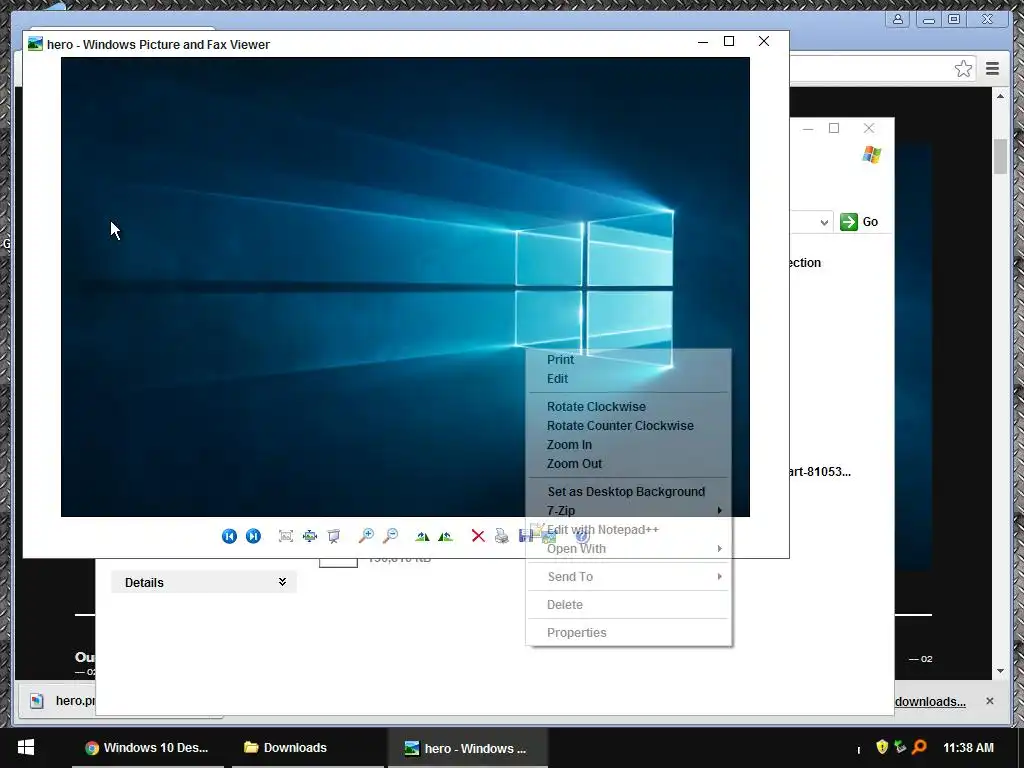Open the address dropdown next to Go
Screen dimensions: 1024x768
(824, 222)
